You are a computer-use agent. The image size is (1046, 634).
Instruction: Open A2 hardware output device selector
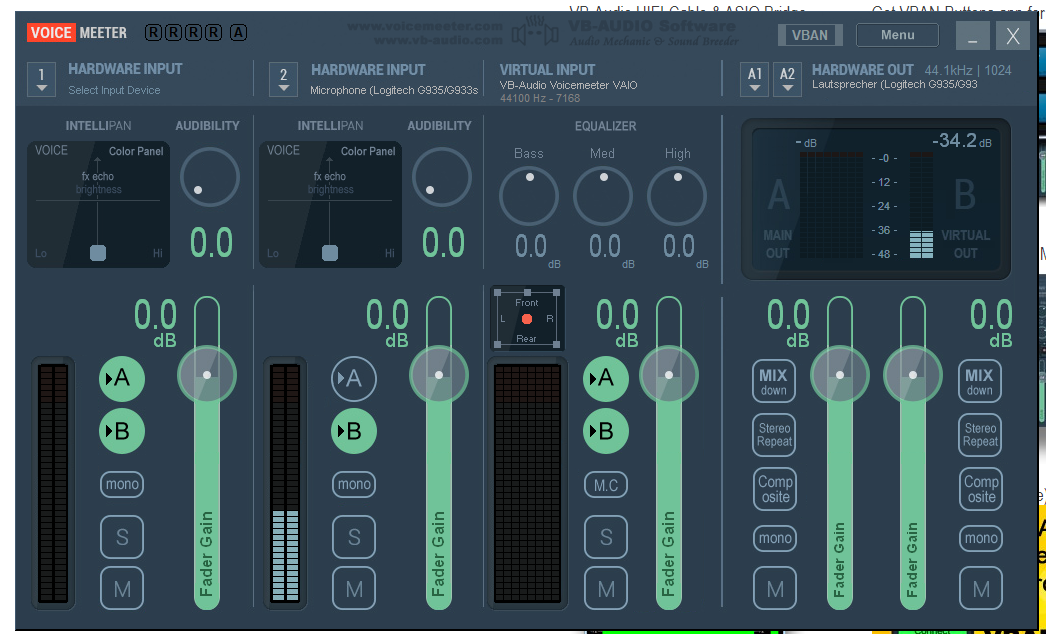click(787, 79)
